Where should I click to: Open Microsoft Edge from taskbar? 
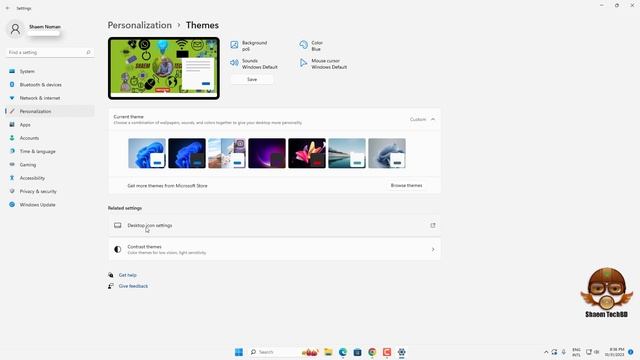tap(343, 352)
